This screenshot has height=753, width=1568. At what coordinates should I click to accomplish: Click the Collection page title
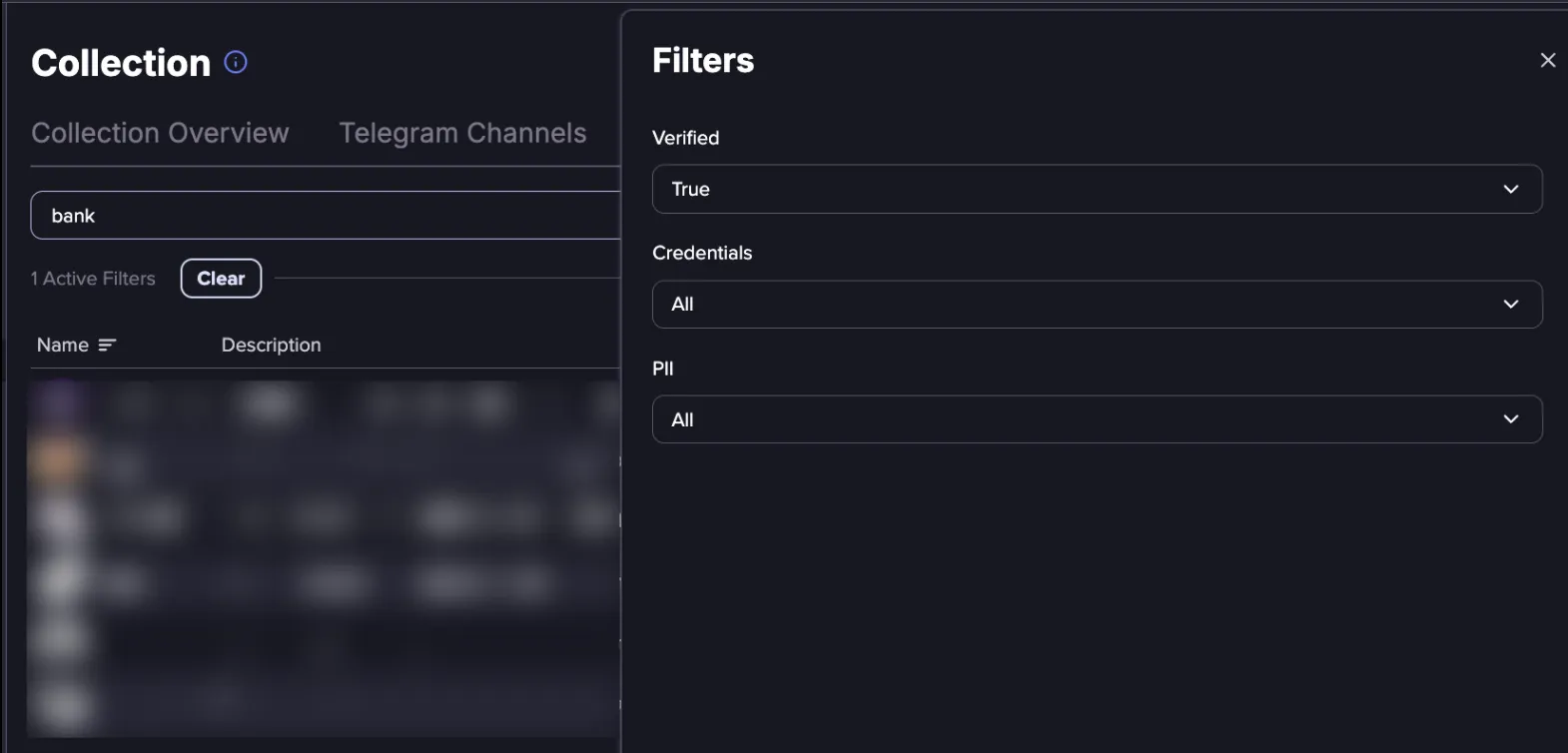coord(121,63)
